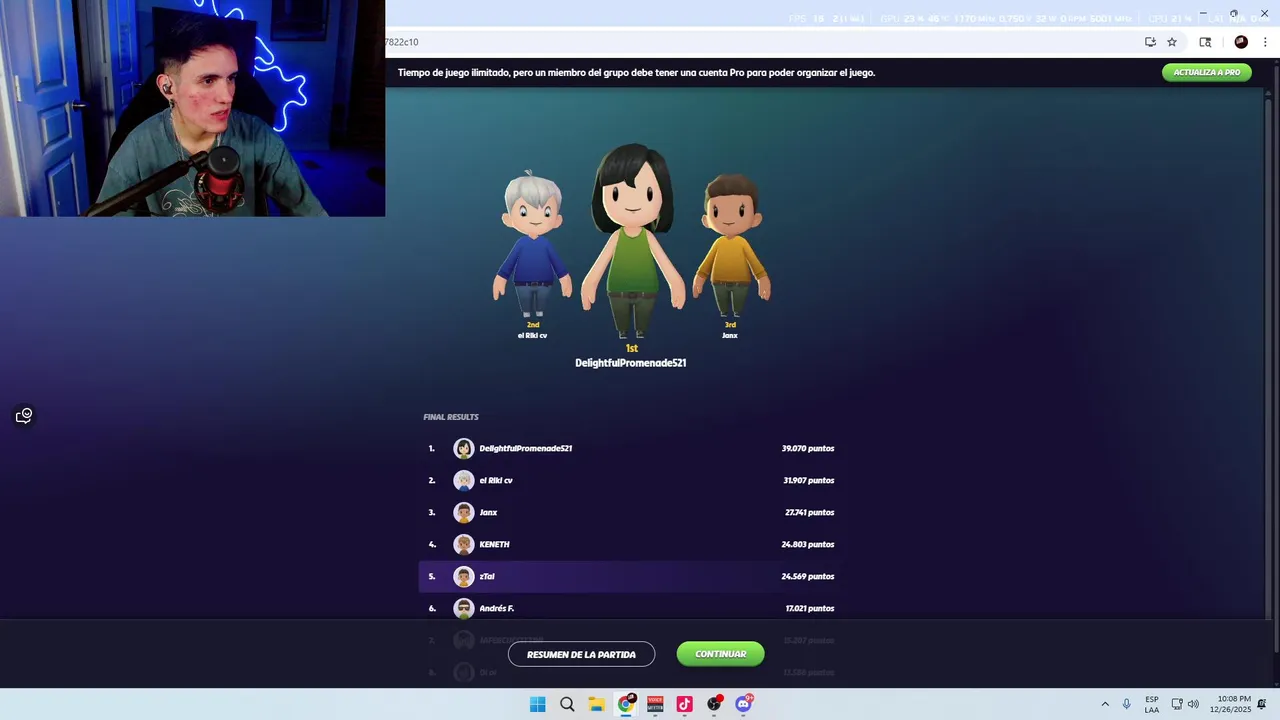Viewport: 1280px width, 720px height.
Task: Click DelightfulPromenade521's avatar icon in results list
Action: (463, 448)
